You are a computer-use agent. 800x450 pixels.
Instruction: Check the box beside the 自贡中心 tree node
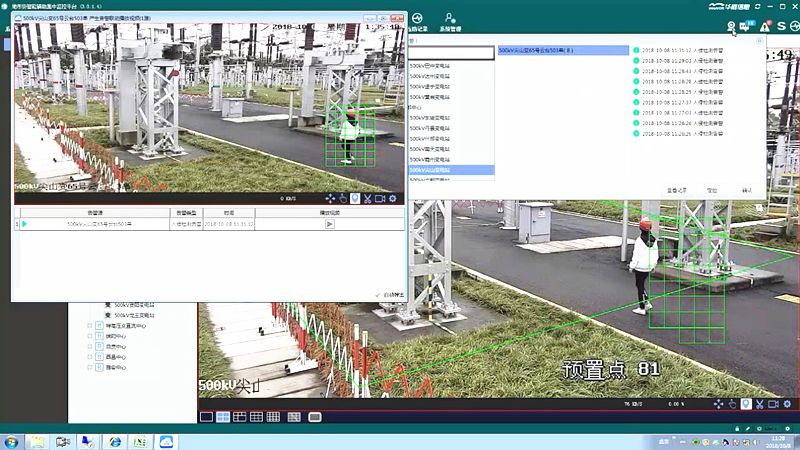tap(99, 346)
